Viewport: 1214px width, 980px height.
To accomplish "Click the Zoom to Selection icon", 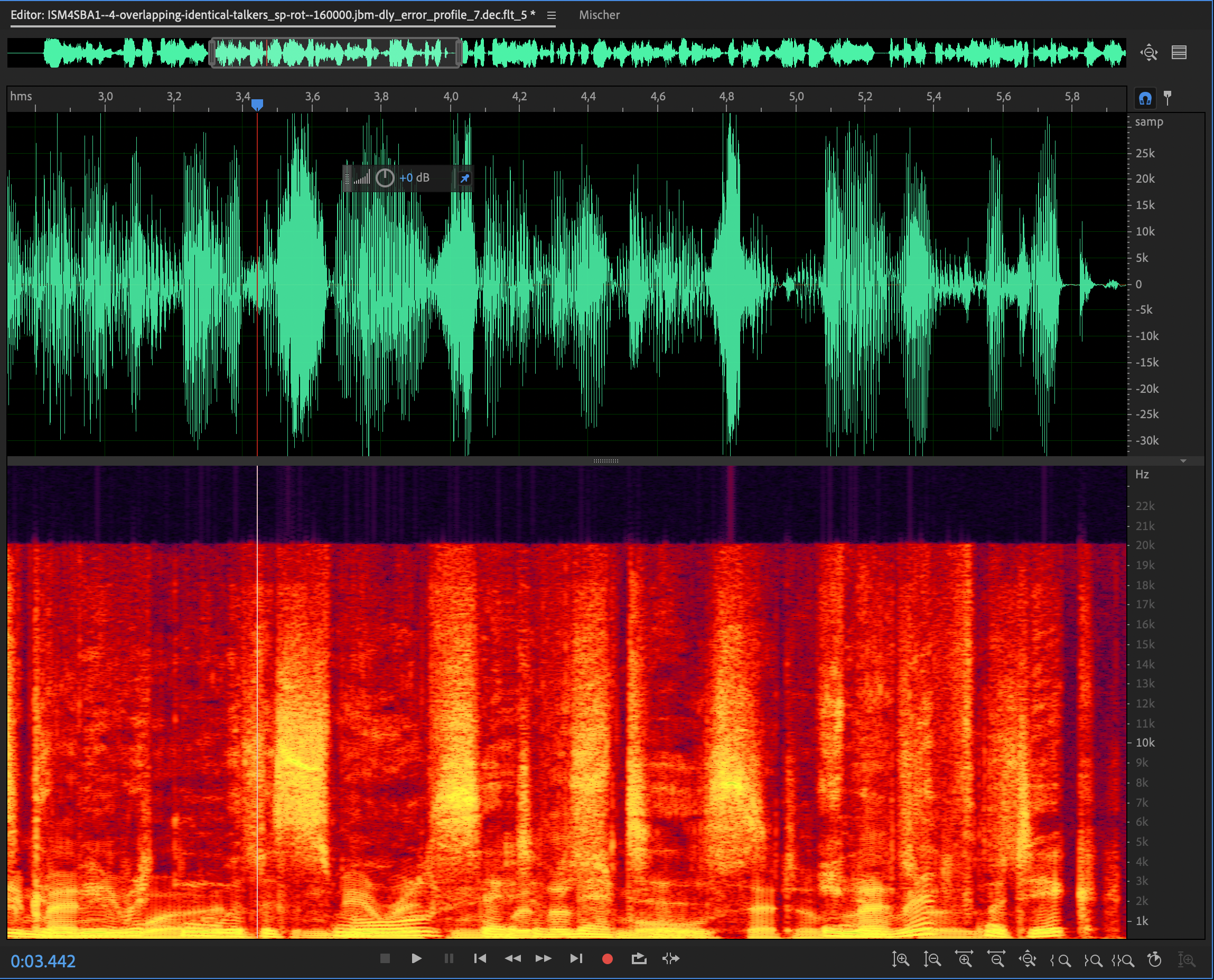I will tap(1124, 959).
